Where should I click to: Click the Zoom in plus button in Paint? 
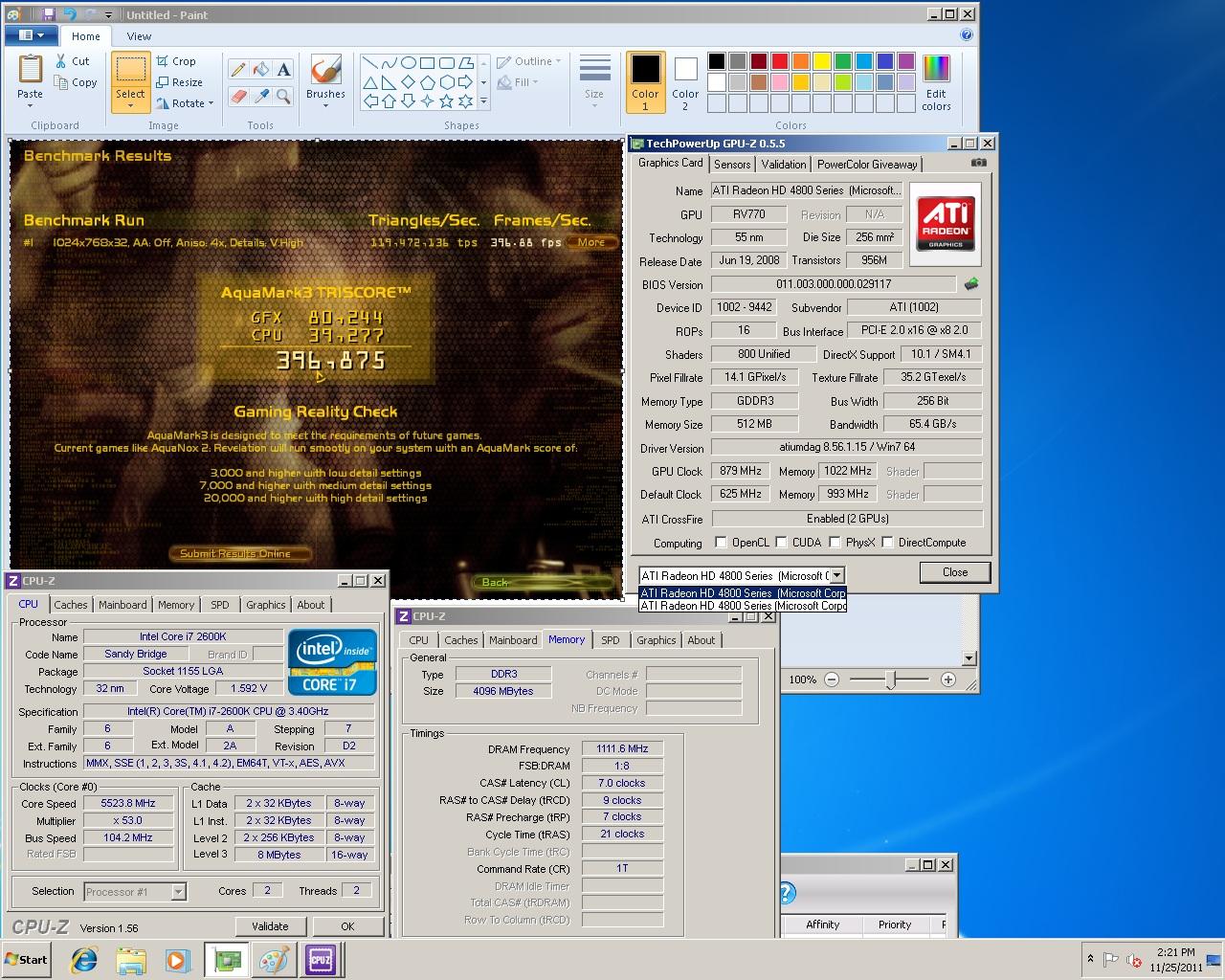(948, 679)
